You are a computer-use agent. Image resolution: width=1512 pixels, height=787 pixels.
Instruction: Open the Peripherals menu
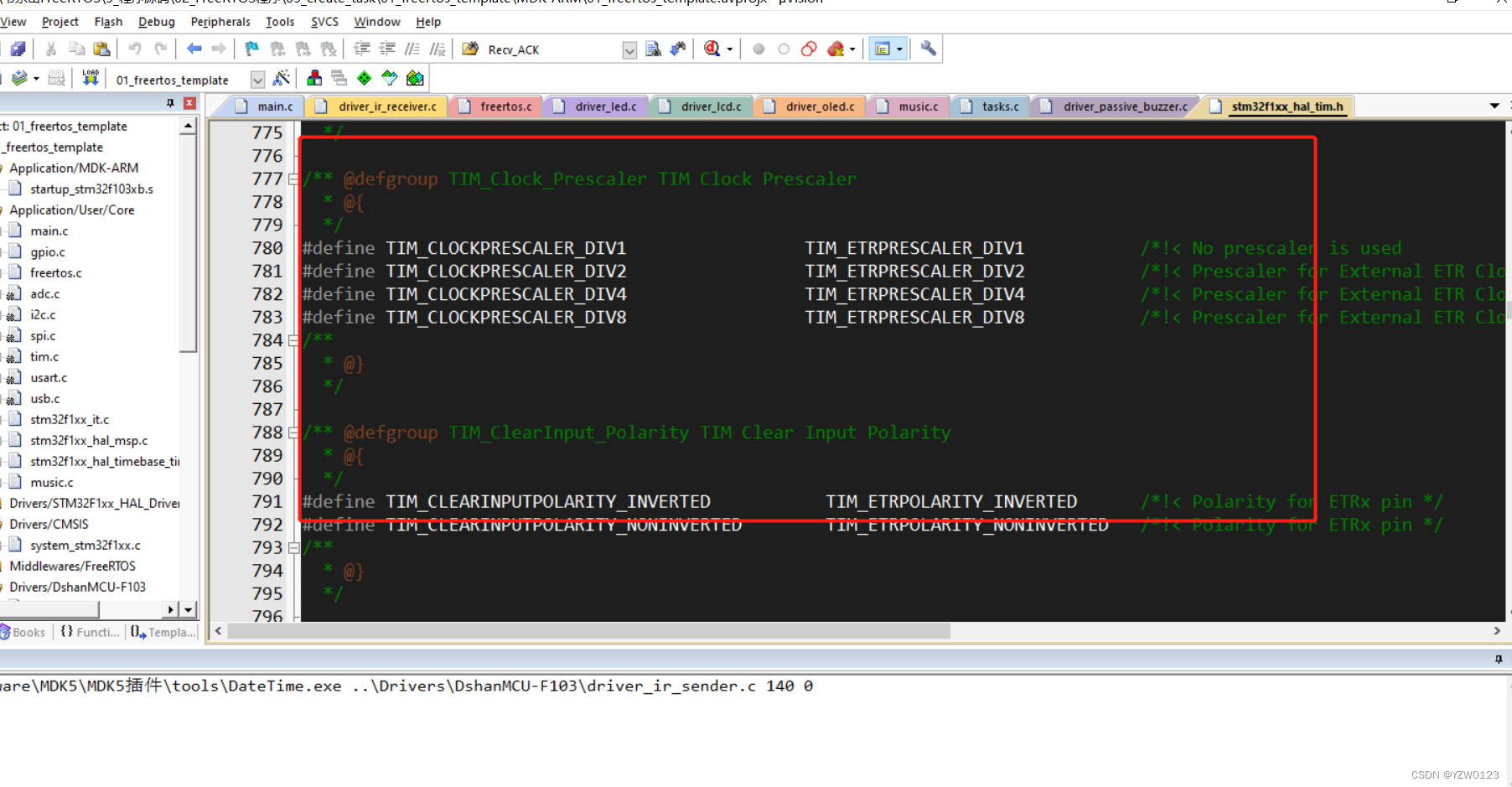(220, 22)
